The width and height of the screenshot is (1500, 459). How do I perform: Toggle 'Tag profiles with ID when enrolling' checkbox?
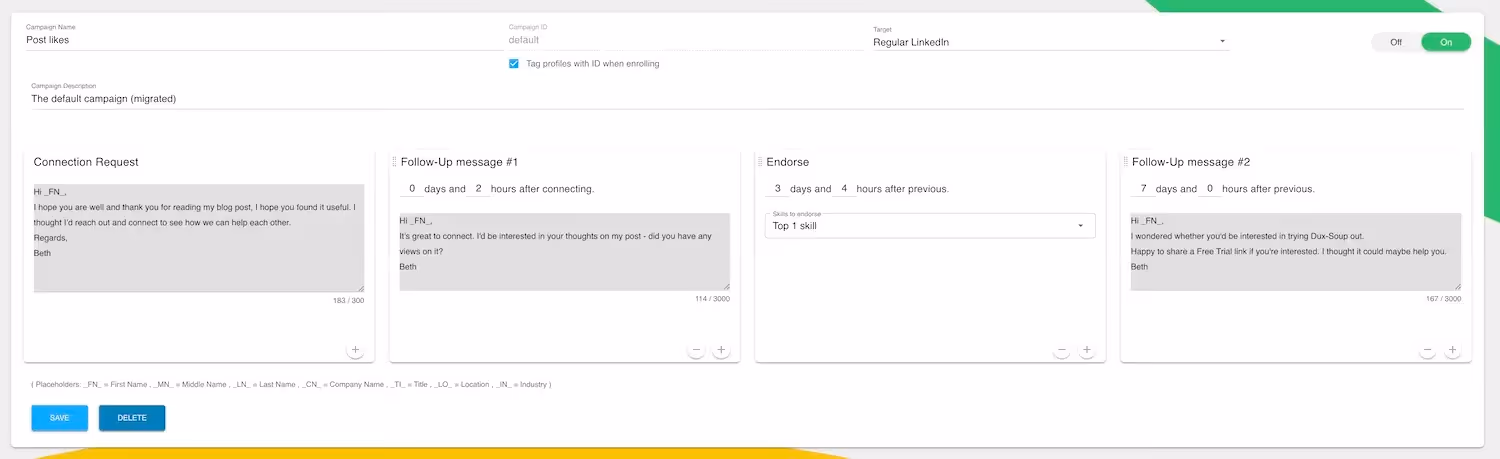(x=514, y=63)
